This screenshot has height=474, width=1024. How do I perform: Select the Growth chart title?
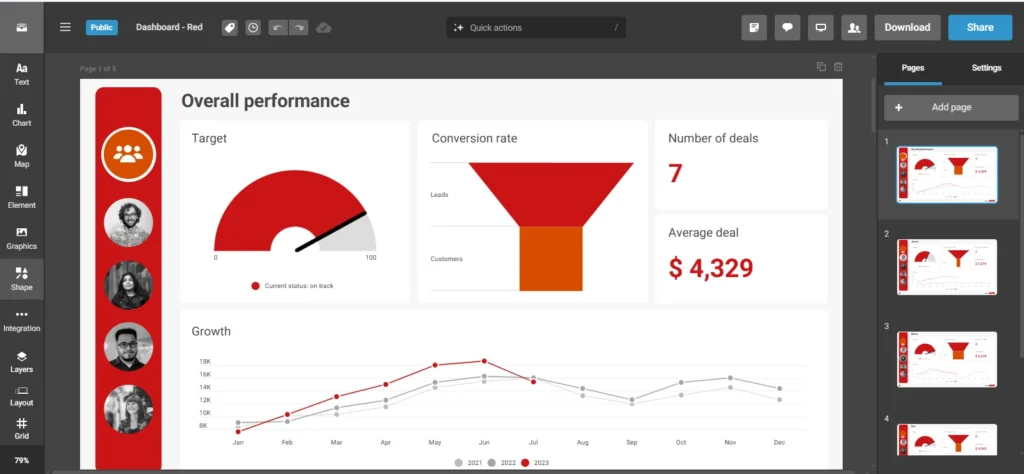coord(211,332)
